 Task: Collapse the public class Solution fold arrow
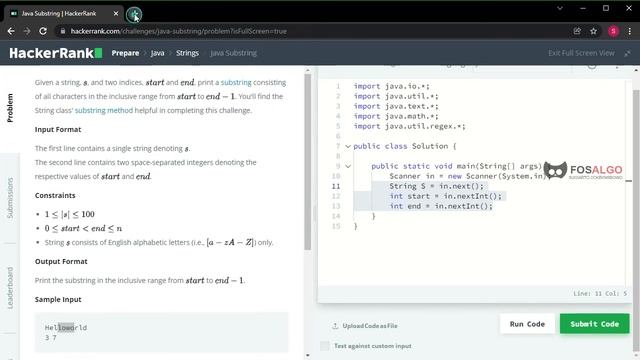[348, 146]
